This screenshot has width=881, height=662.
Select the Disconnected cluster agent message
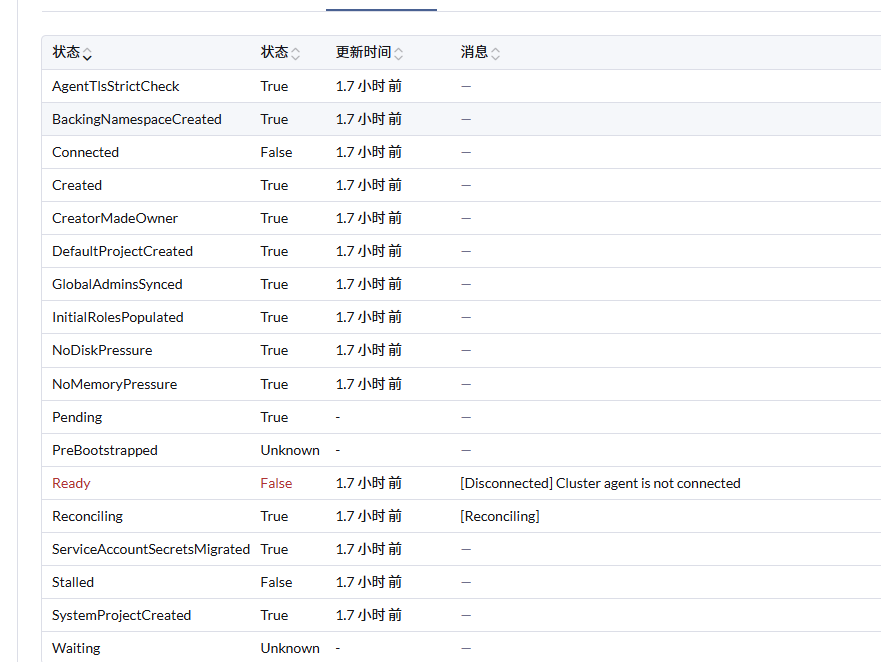pyautogui.click(x=600, y=483)
